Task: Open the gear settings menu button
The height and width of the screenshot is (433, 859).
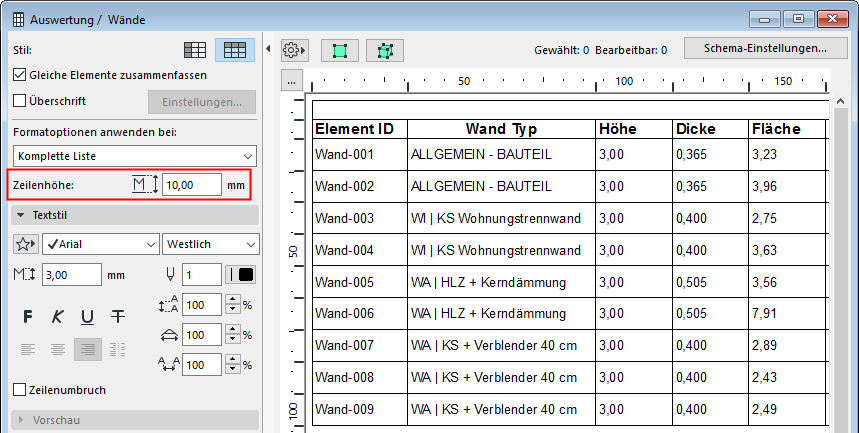Action: (x=294, y=50)
